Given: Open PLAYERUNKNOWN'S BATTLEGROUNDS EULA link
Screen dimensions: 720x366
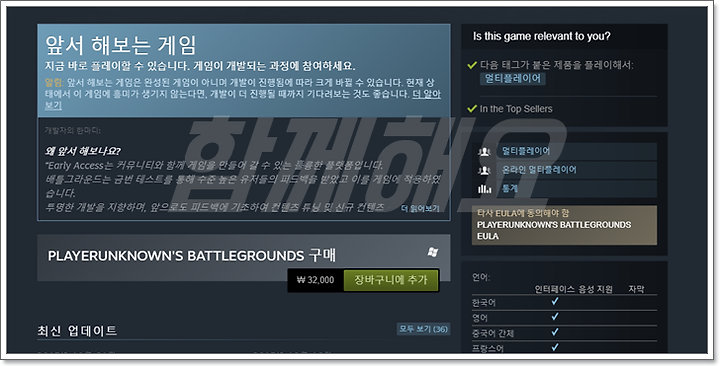Looking at the screenshot, I should [x=554, y=230].
